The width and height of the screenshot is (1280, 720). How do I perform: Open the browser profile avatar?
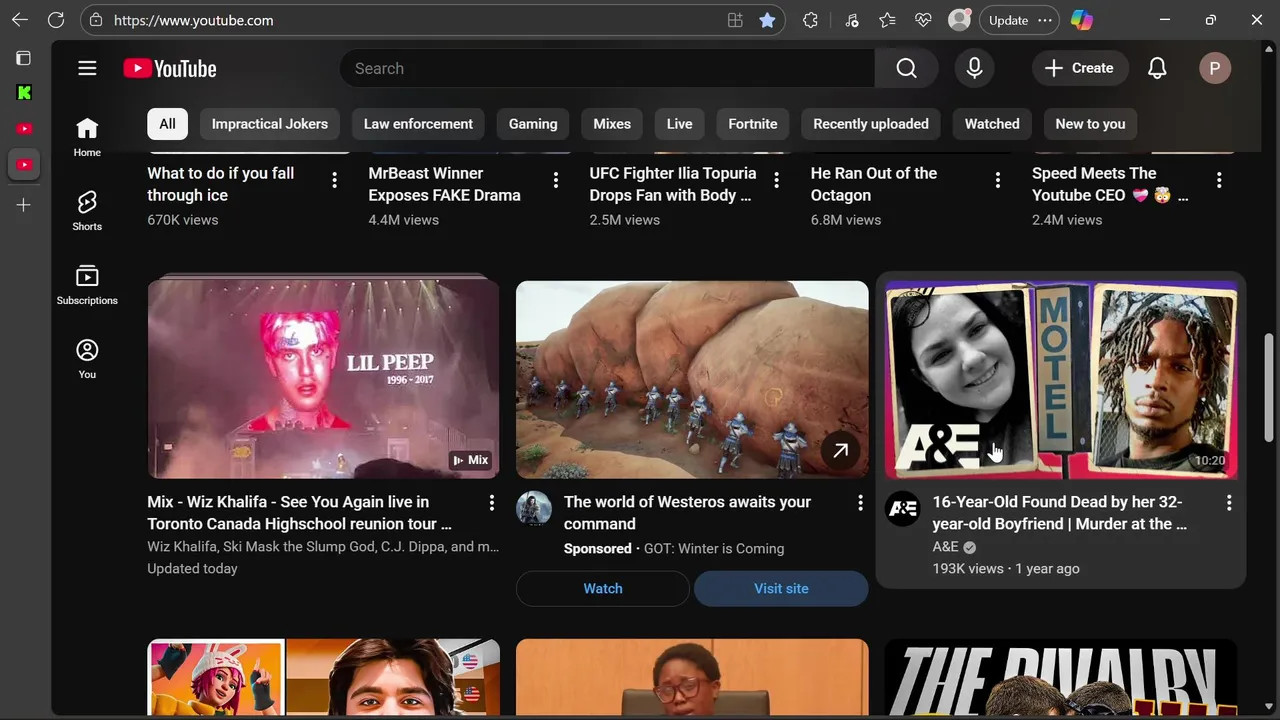[x=960, y=20]
